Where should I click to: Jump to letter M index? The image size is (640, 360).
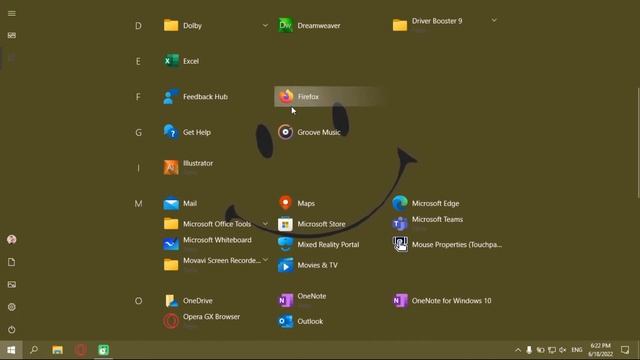(138, 203)
